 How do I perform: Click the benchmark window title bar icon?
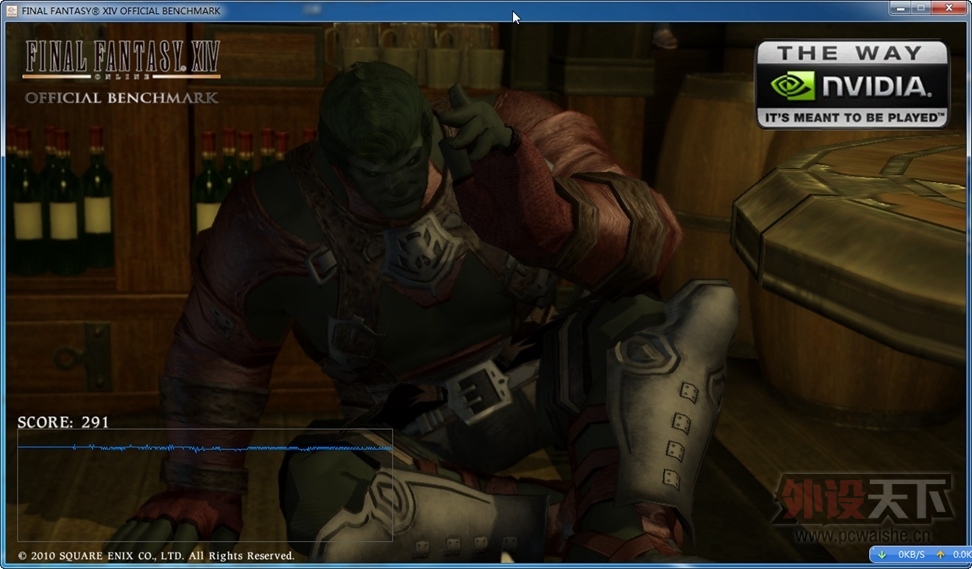coord(11,11)
